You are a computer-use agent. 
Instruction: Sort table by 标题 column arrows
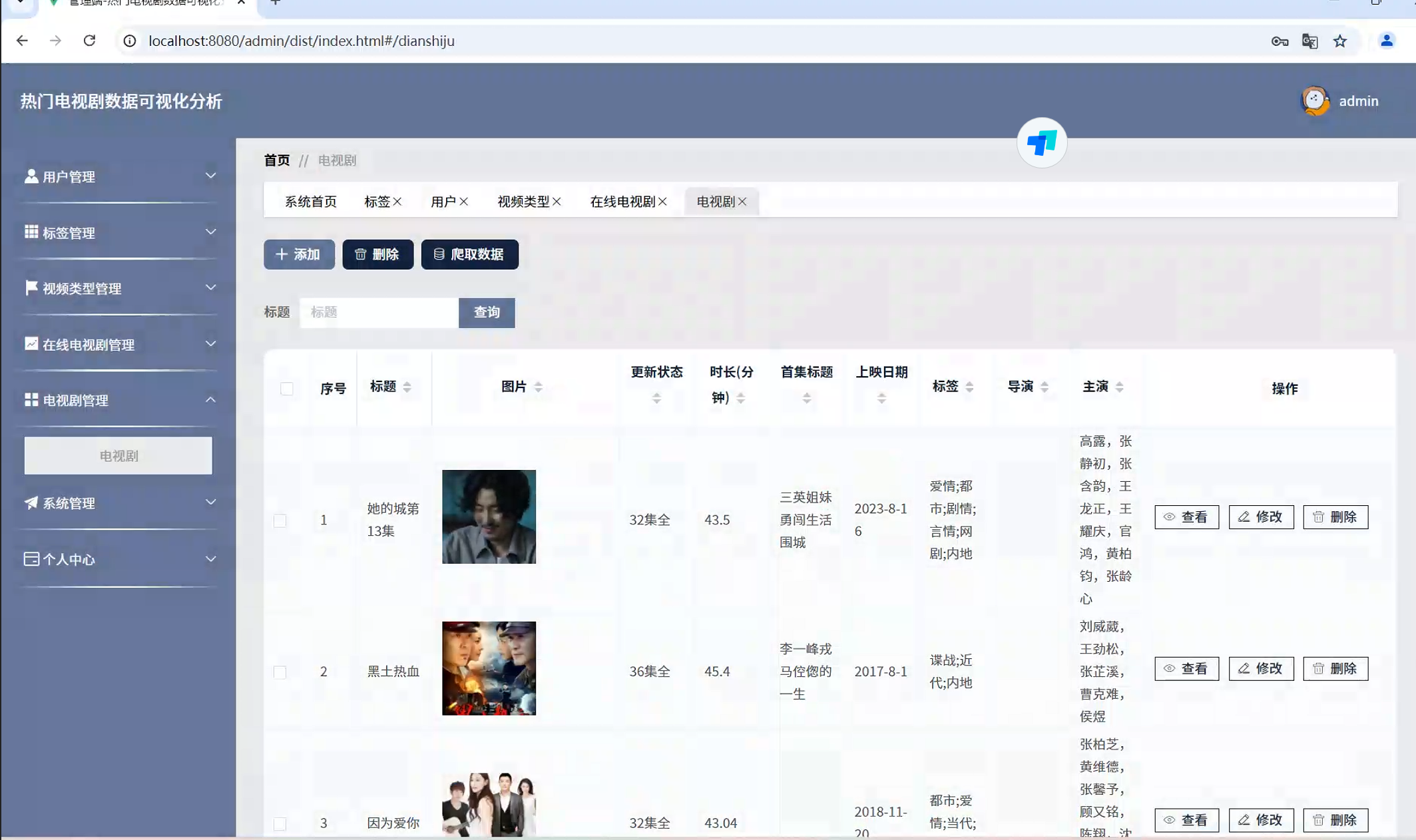point(407,387)
